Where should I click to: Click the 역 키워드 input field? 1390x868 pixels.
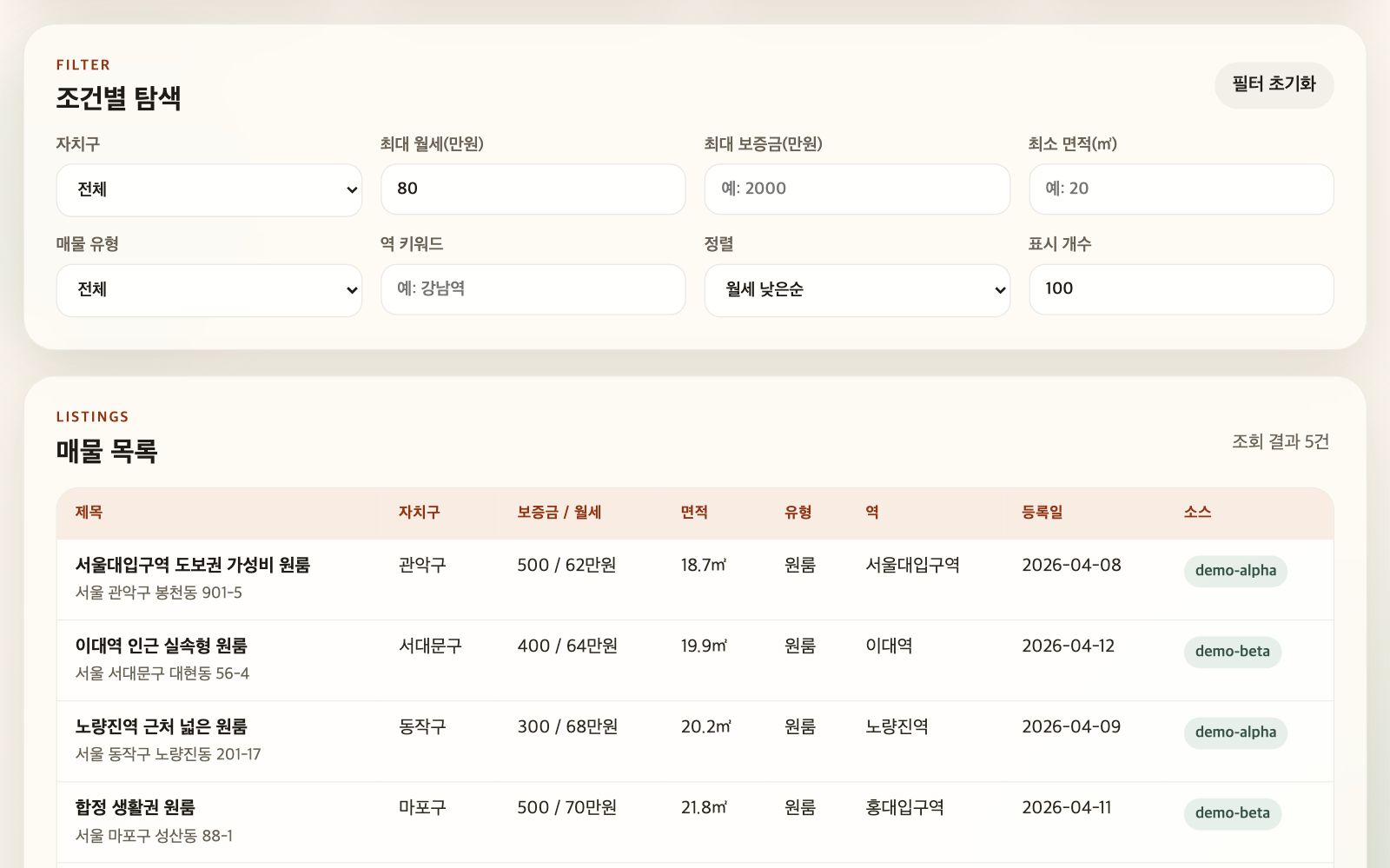(533, 289)
